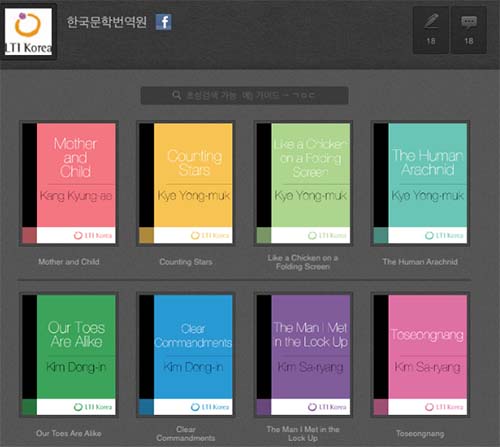Click the Counting Stars caption text
This screenshot has width=500, height=447.
[186, 262]
